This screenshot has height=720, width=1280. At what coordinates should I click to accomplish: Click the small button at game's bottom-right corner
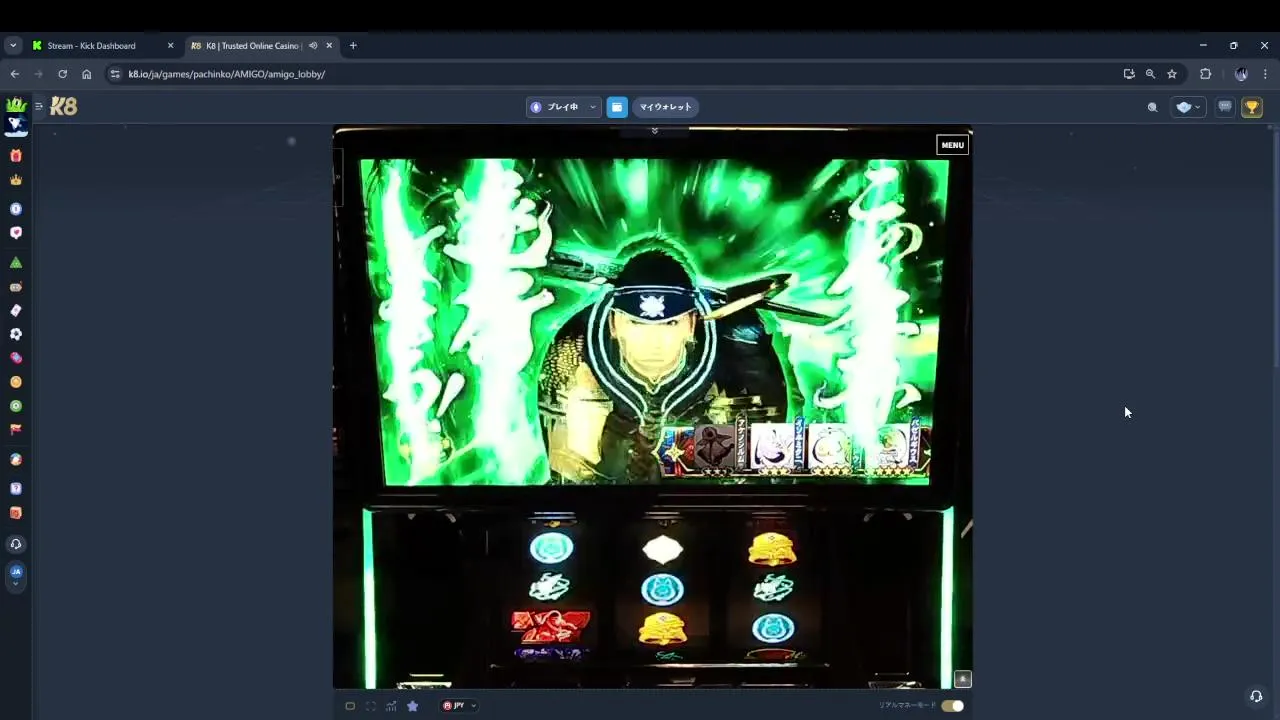click(x=962, y=679)
